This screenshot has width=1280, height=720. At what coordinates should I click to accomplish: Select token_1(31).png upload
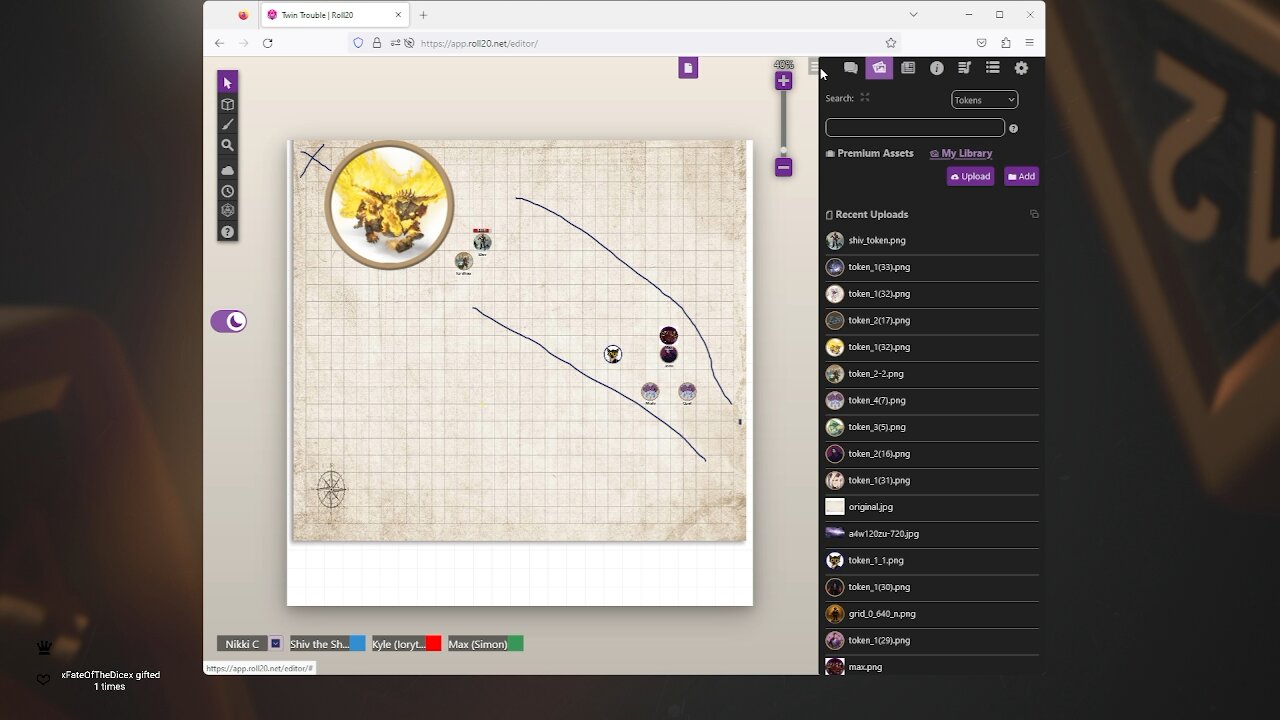pos(932,480)
